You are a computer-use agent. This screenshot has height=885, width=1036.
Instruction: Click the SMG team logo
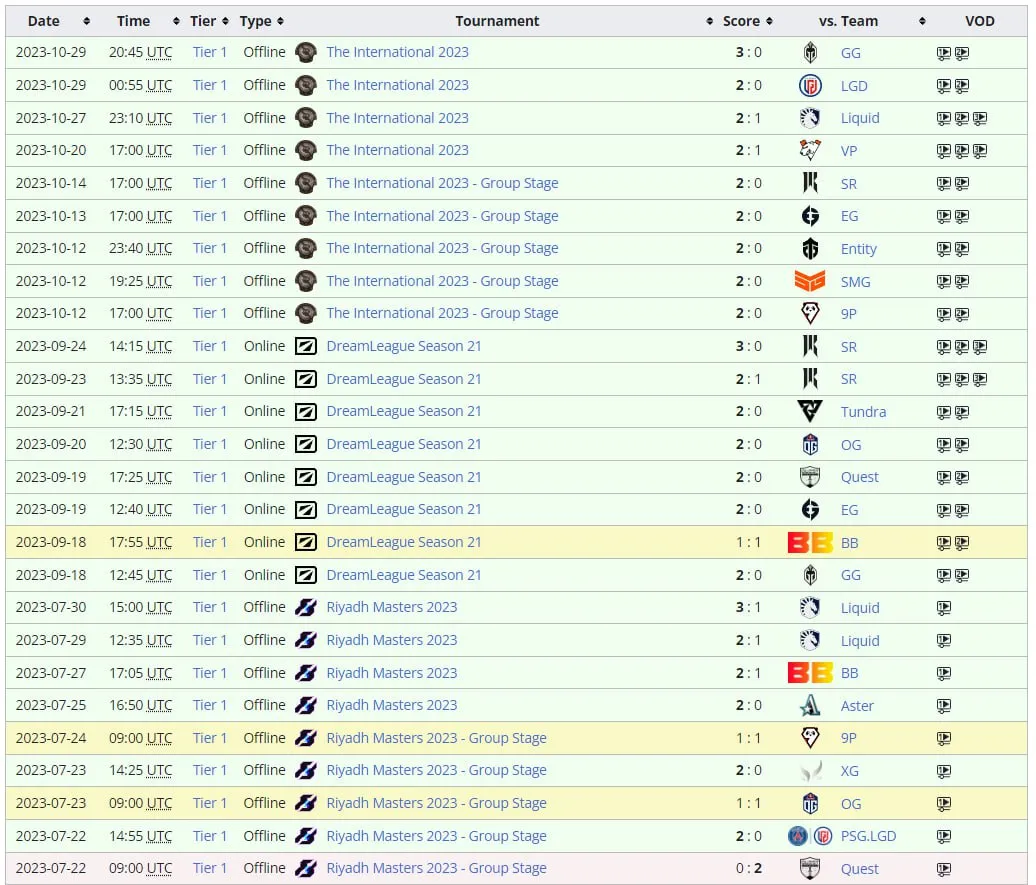809,281
